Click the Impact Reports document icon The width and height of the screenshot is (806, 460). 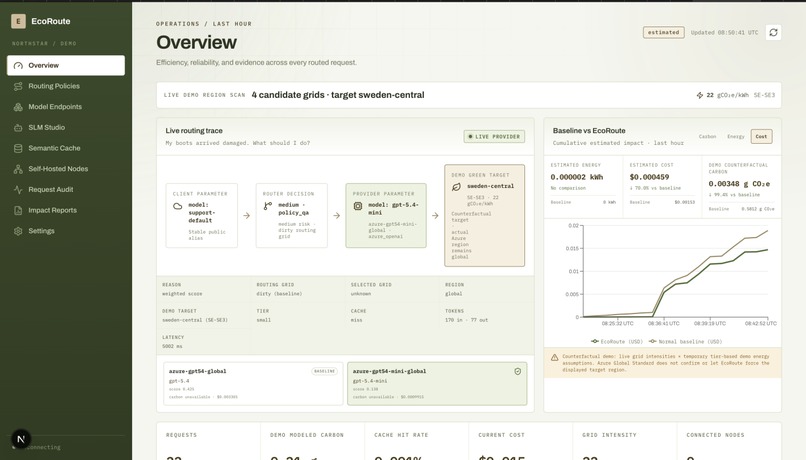(18, 210)
